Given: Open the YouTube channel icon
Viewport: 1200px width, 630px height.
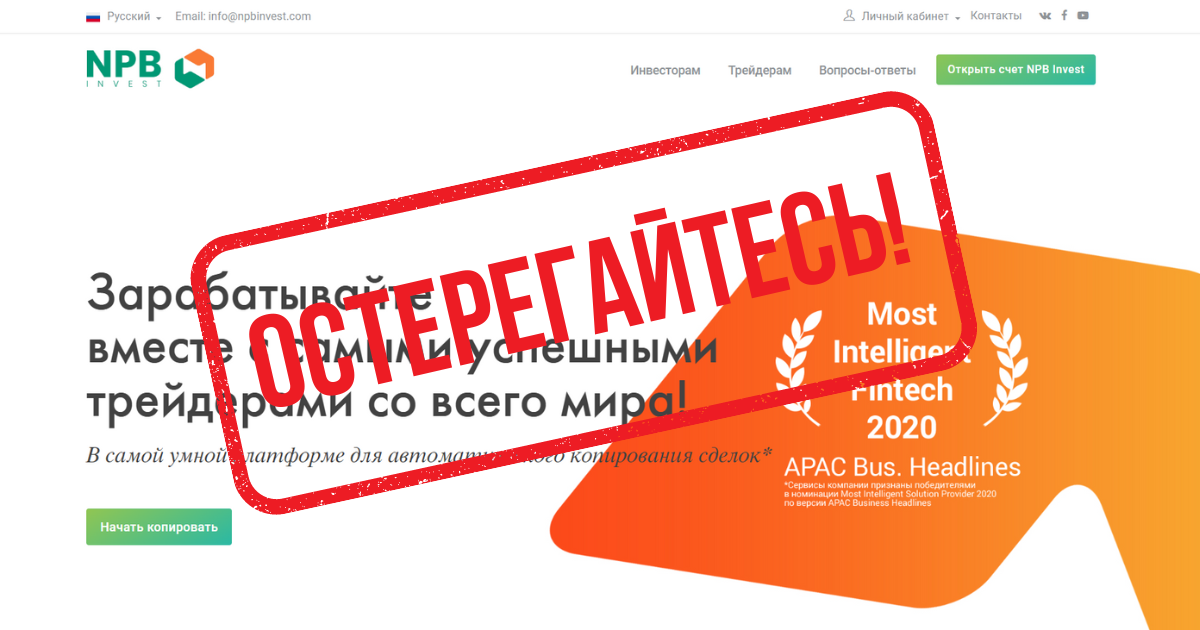Looking at the screenshot, I should tap(1083, 16).
